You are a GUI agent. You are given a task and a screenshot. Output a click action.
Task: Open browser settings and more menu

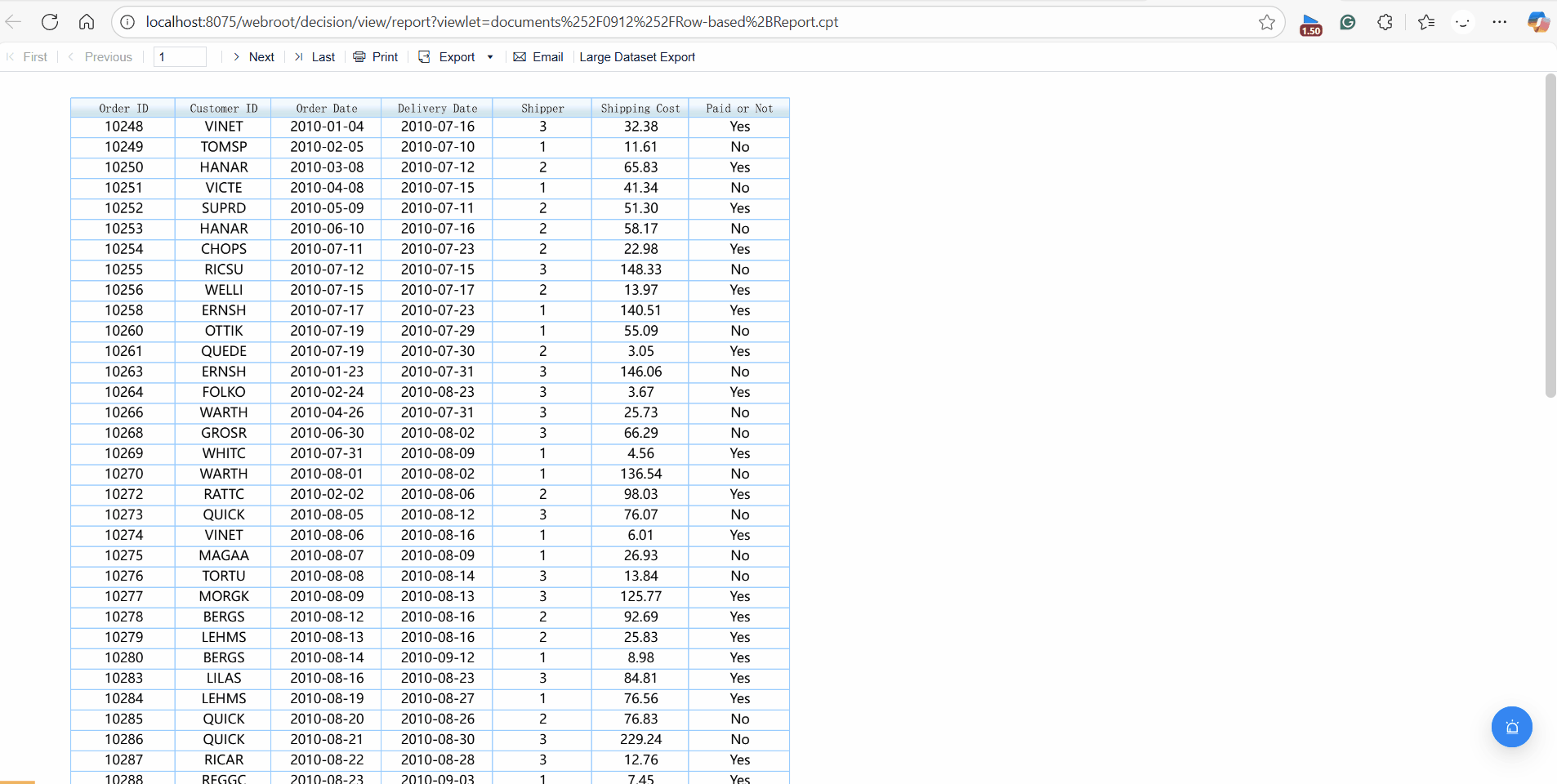1500,22
